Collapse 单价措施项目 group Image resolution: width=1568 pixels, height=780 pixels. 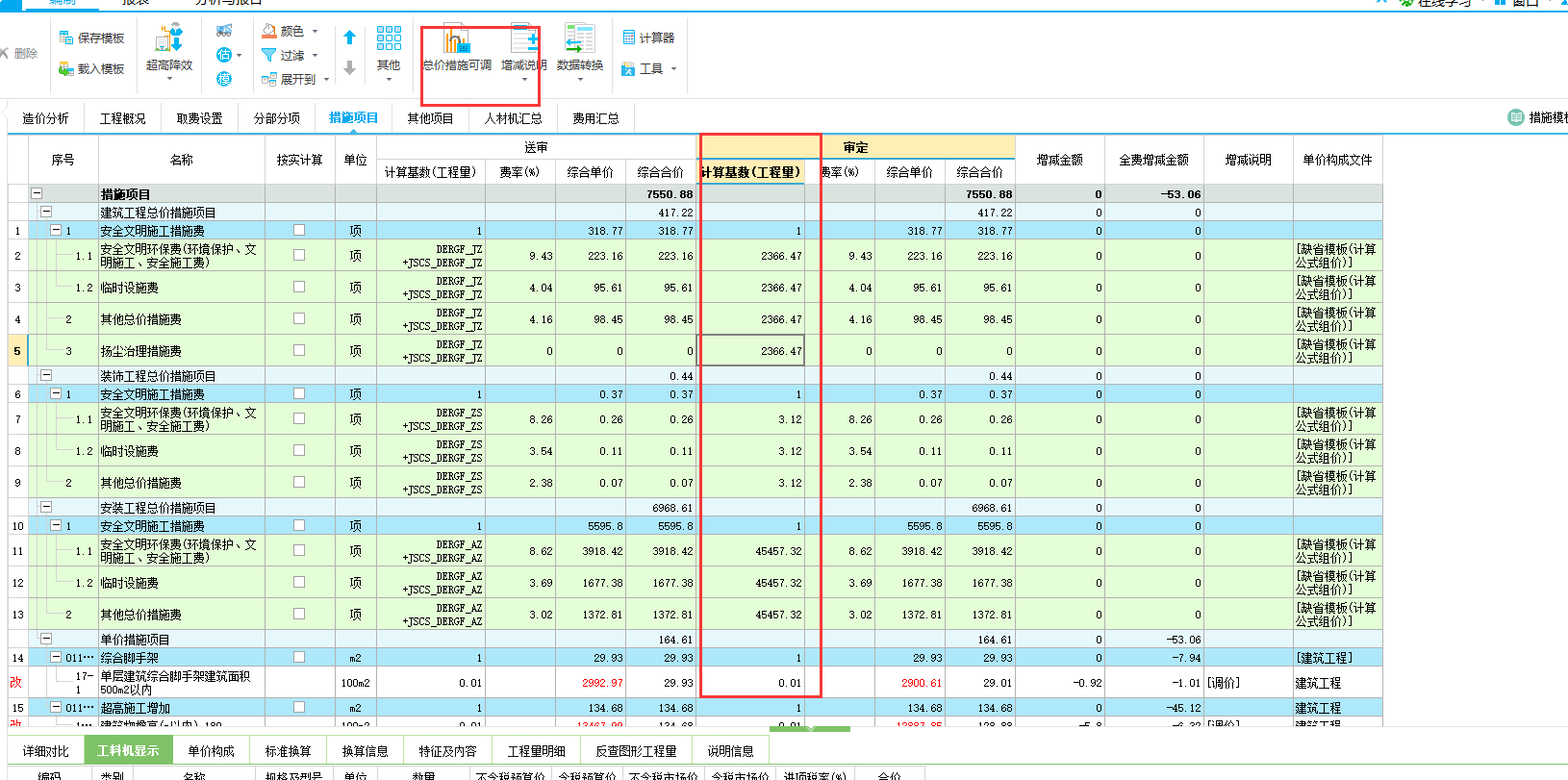[45, 639]
